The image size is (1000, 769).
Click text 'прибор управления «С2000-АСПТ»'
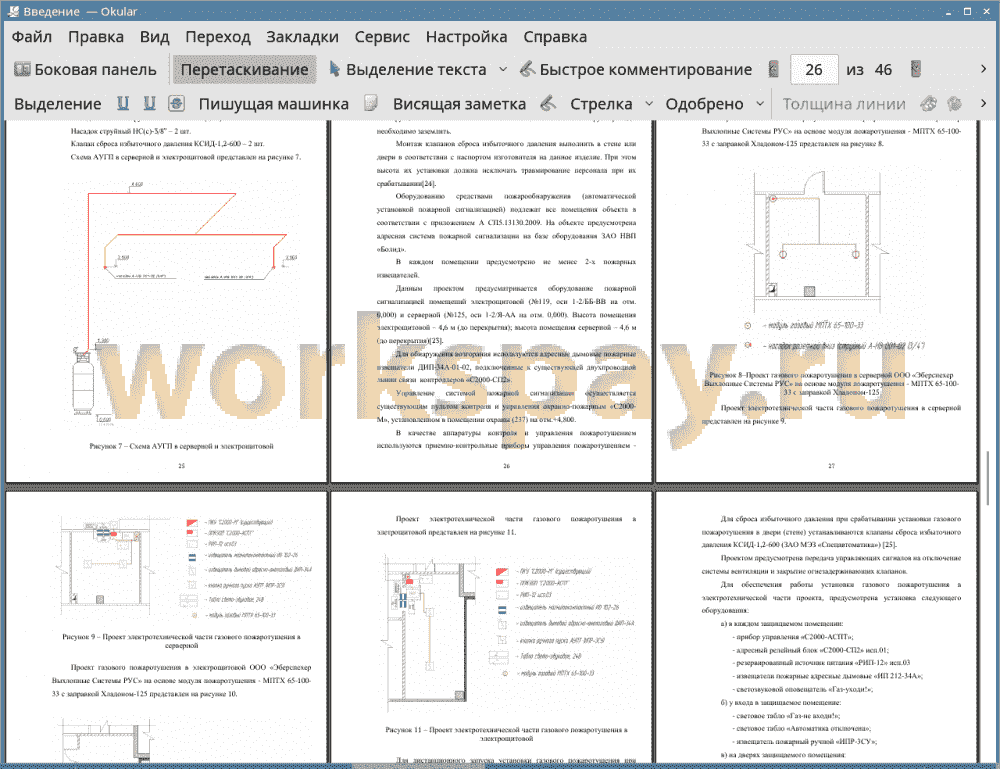794,636
